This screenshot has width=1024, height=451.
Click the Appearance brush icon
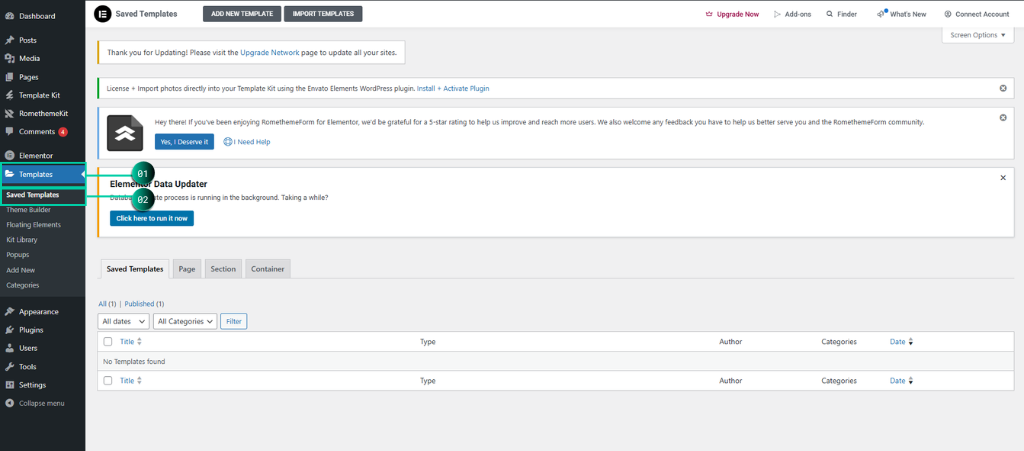9,312
